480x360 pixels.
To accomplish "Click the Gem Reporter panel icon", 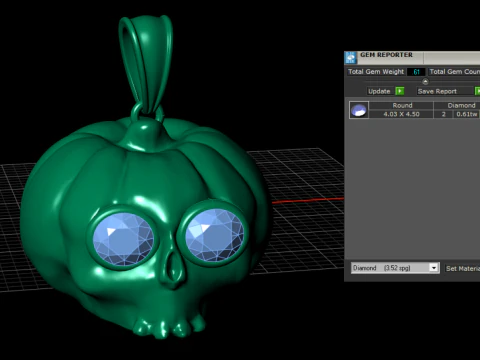I will (x=350, y=58).
